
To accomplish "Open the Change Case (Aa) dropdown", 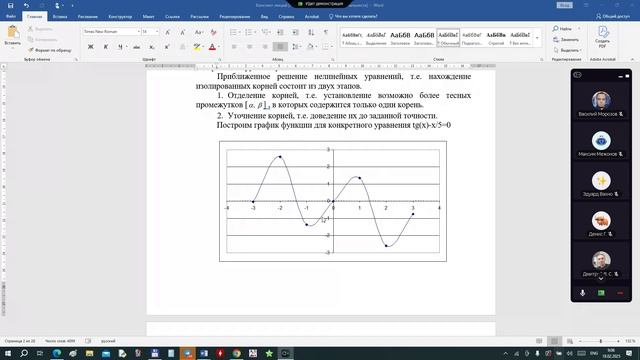I will (x=199, y=32).
